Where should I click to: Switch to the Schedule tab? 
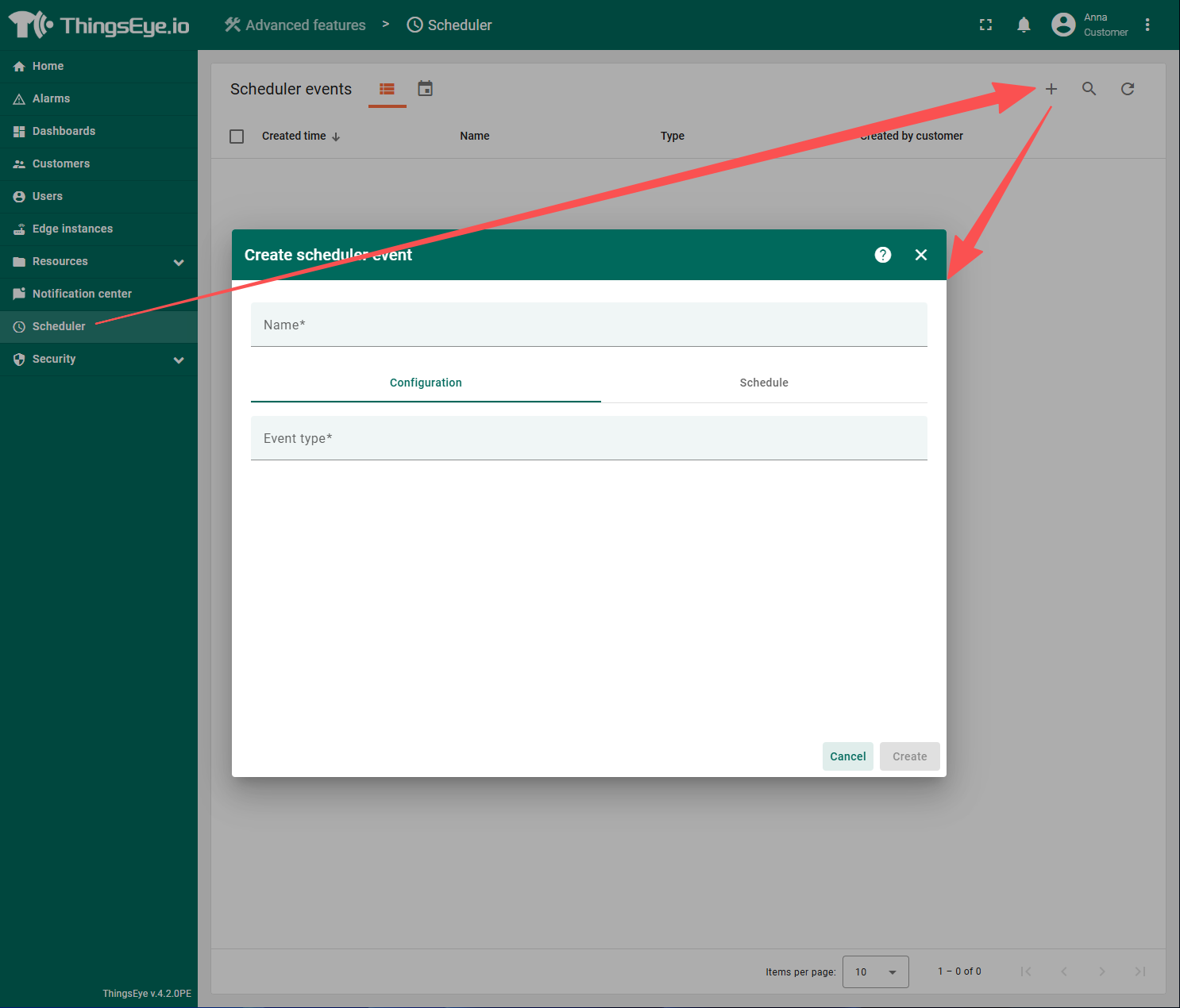(763, 383)
